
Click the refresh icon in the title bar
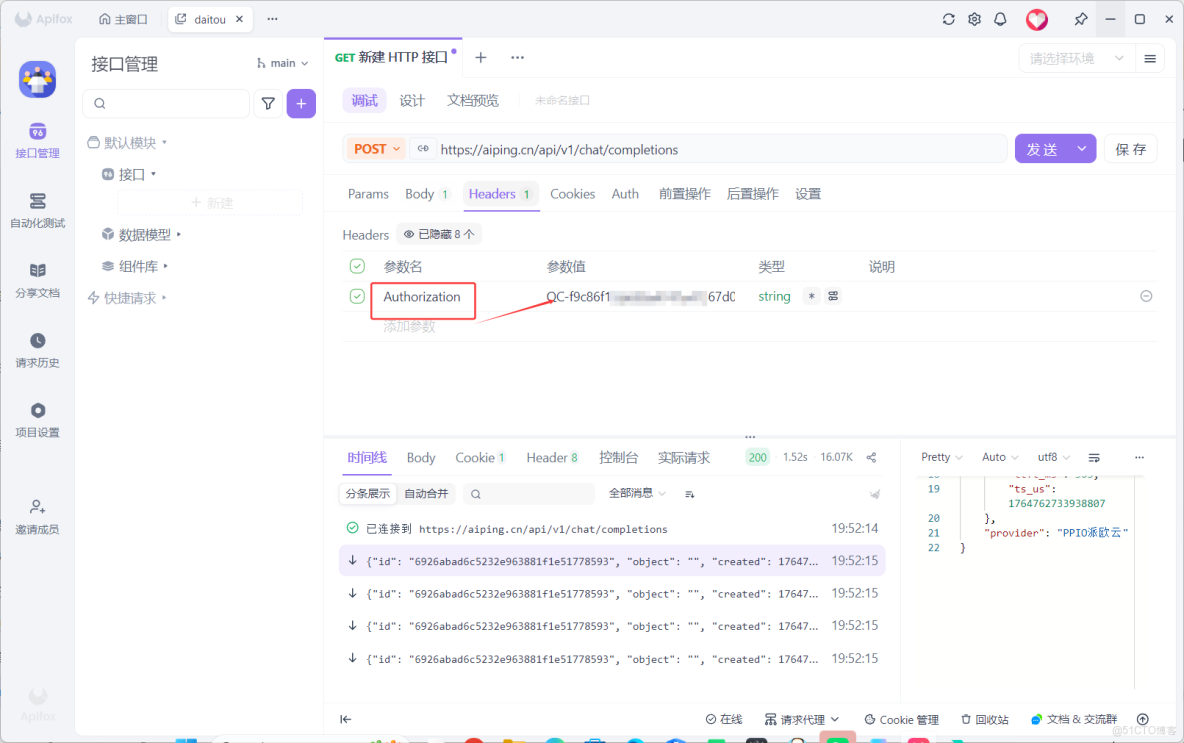pos(947,18)
